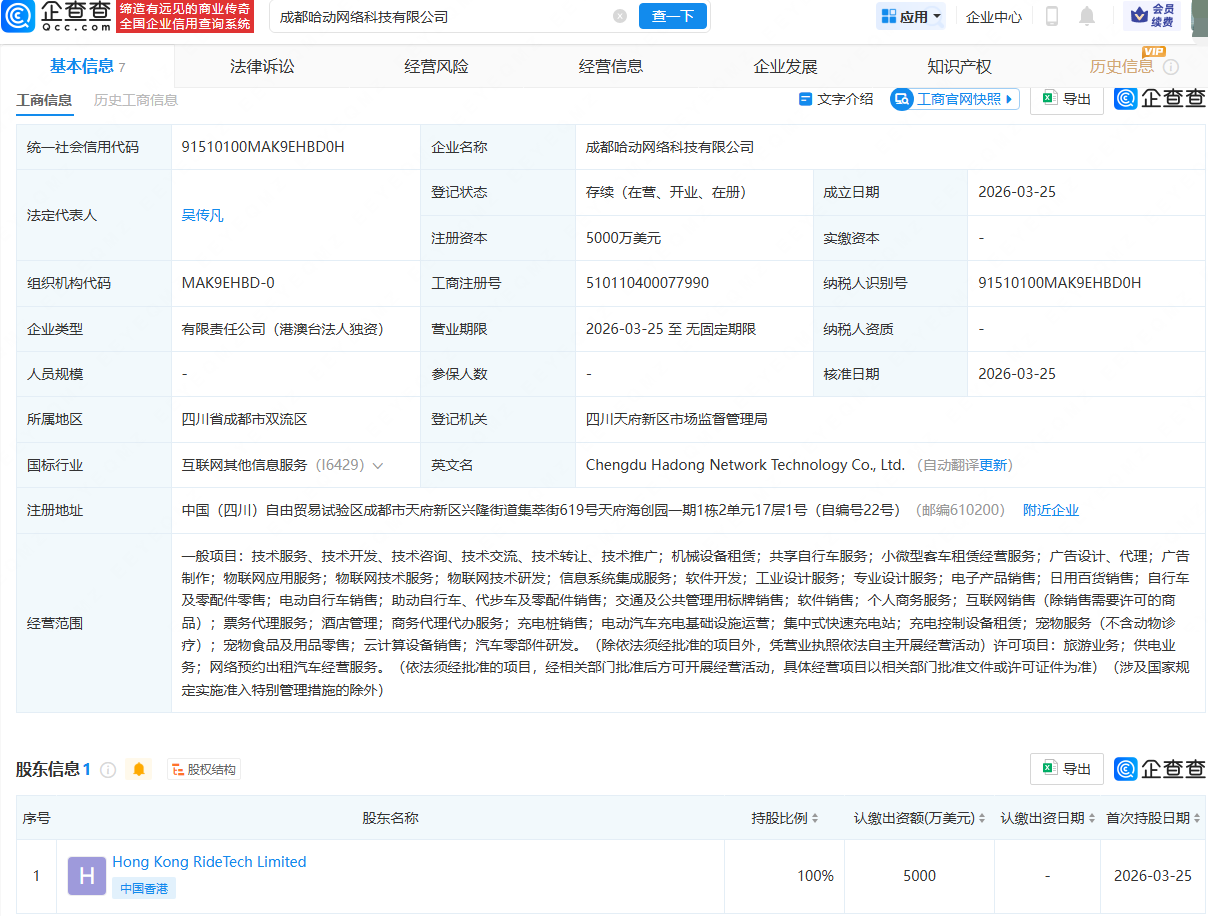The height and width of the screenshot is (916, 1208).
Task: Click the info icon beside 历史信息
Action: point(1171,67)
